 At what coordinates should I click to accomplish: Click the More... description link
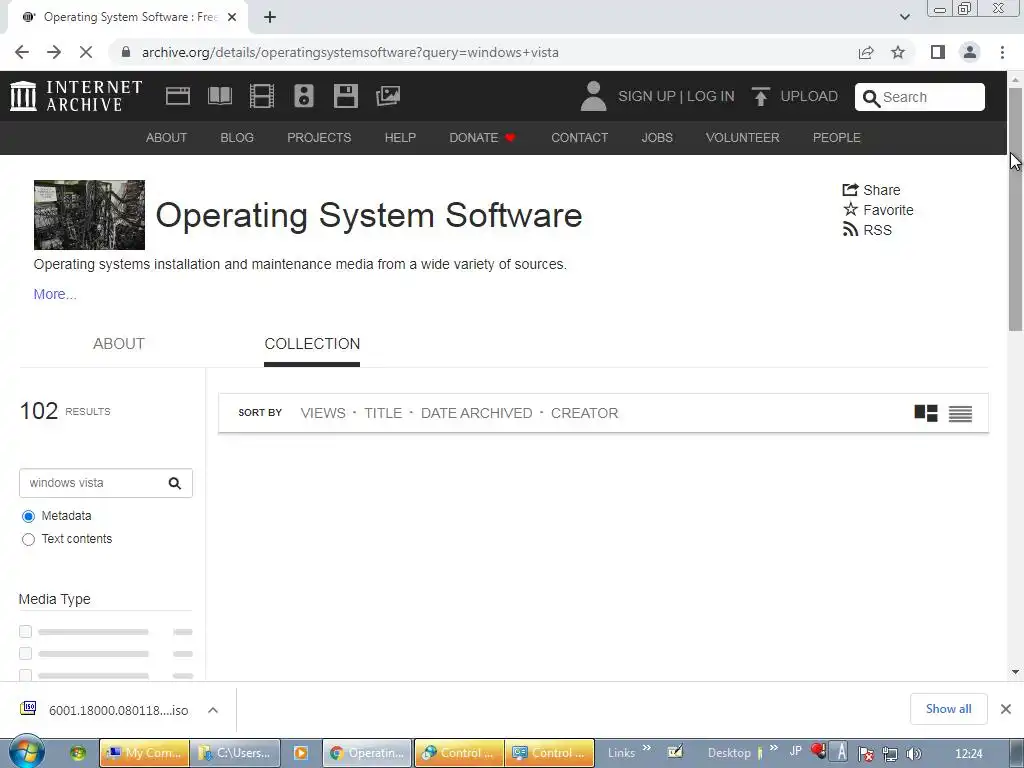coord(55,295)
